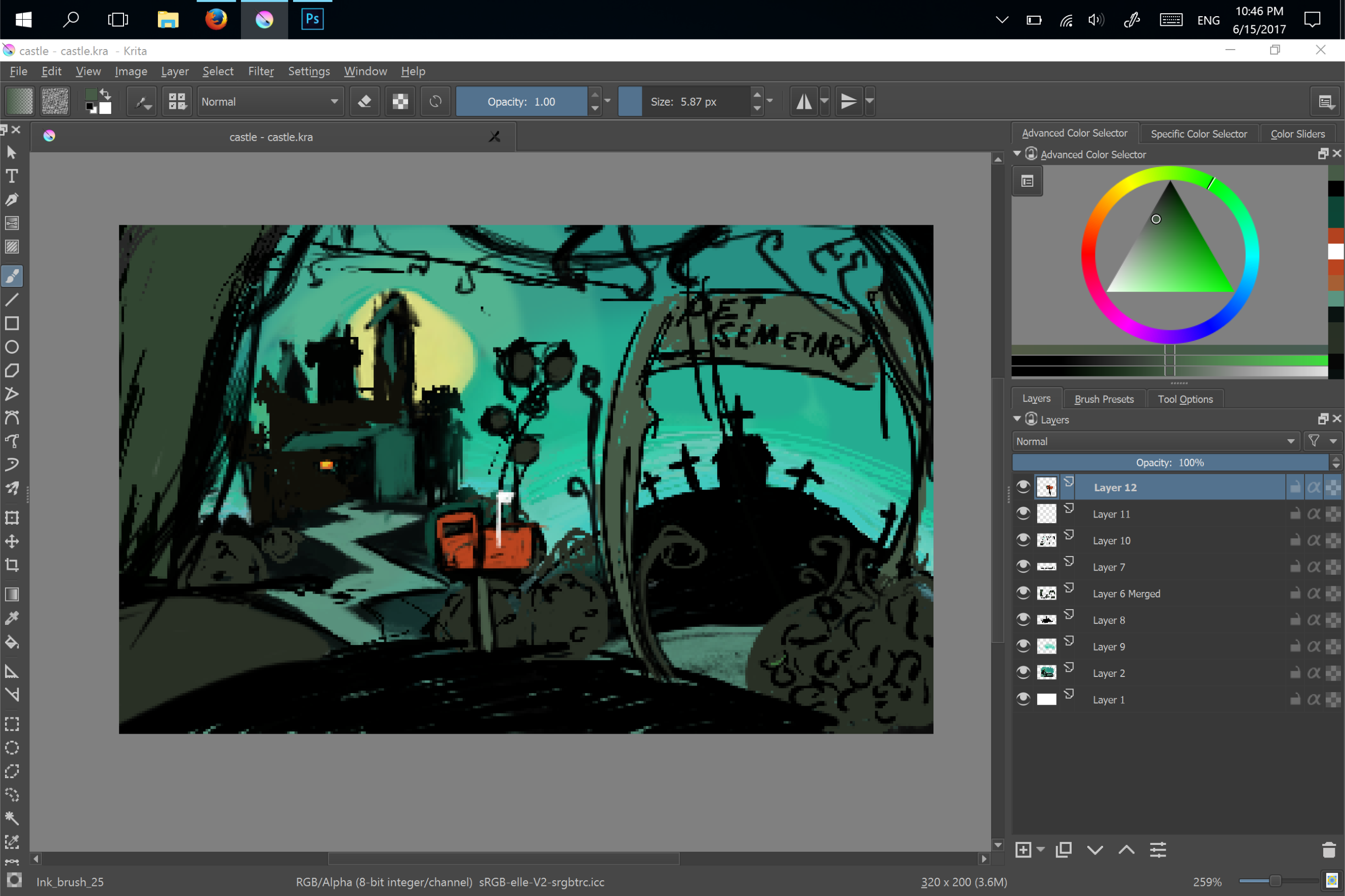
Task: Open the layer filter dropdown
Action: pyautogui.click(x=1322, y=441)
